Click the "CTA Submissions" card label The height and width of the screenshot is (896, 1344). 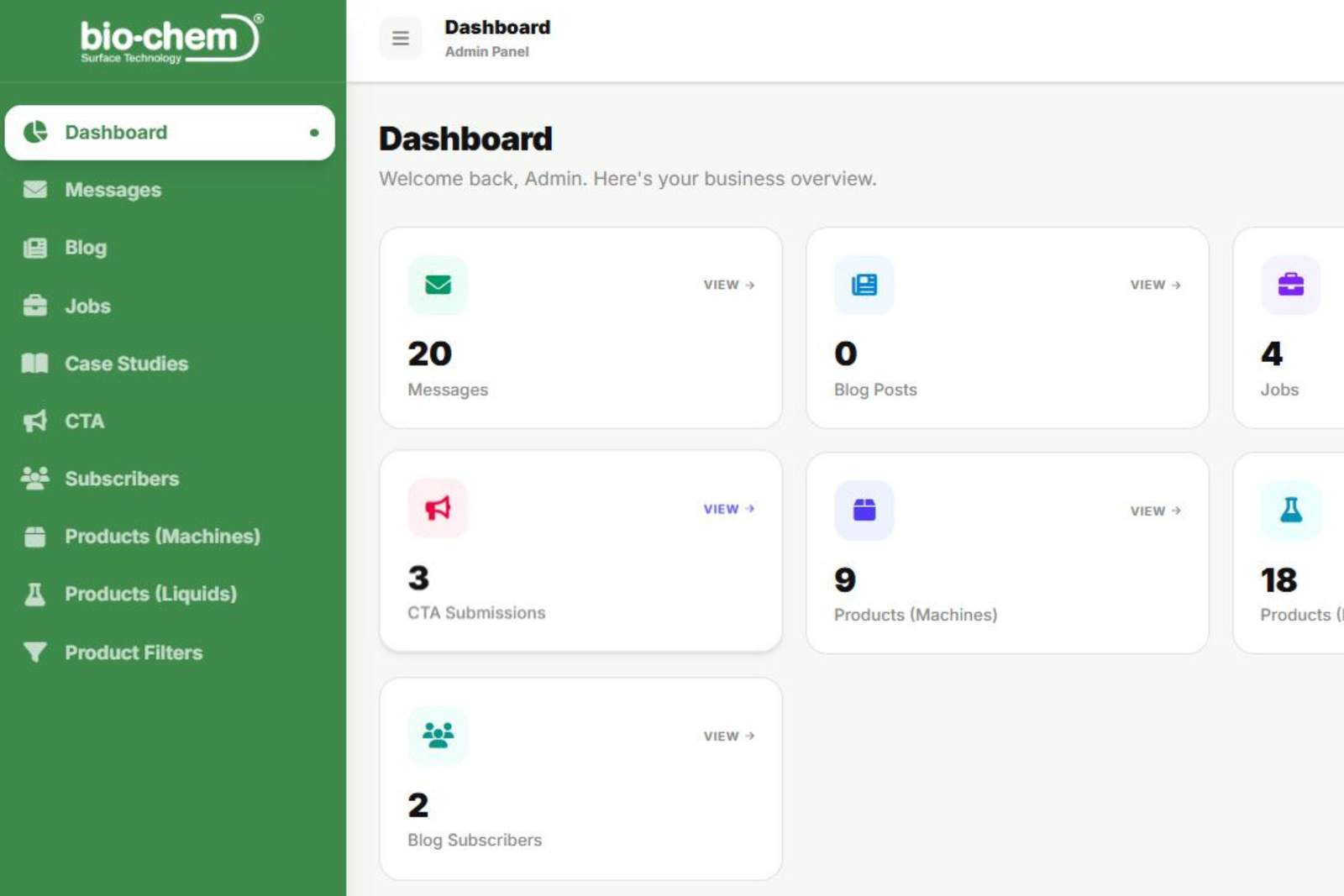[476, 613]
